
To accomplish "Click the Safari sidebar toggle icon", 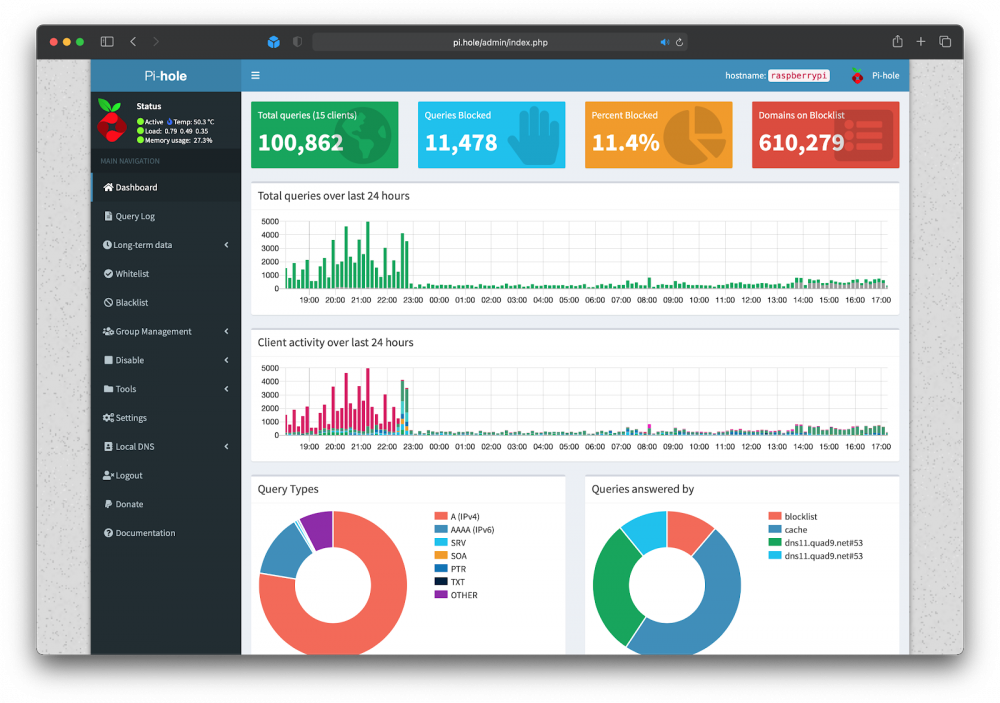I will 107,42.
